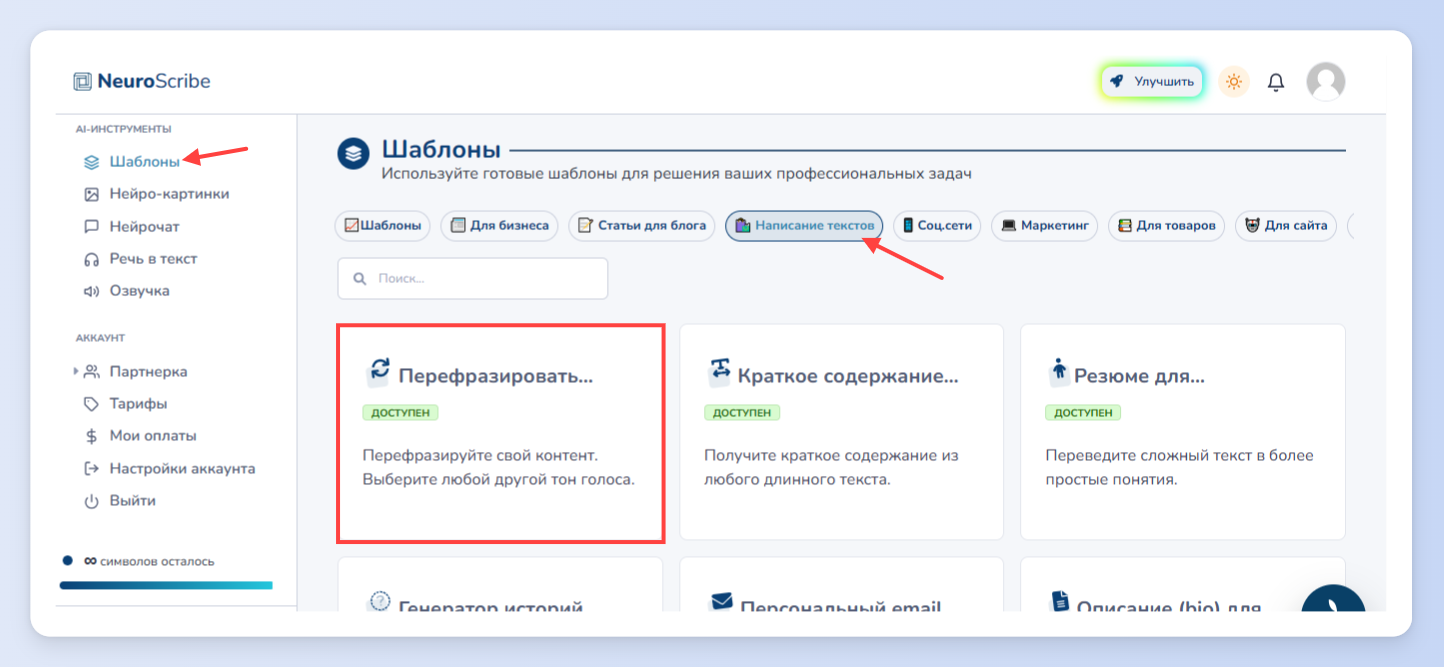Click the speaker icon beside Озвучка

tap(91, 291)
